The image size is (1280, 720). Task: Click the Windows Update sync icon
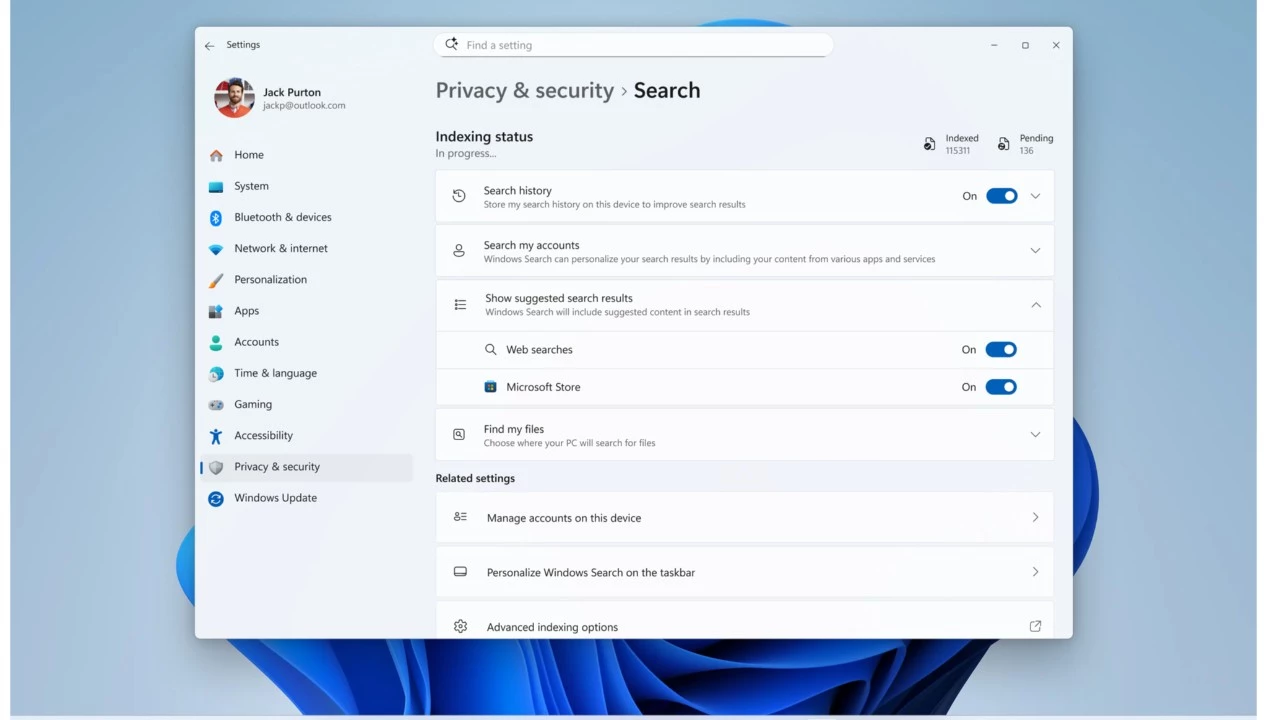click(216, 498)
